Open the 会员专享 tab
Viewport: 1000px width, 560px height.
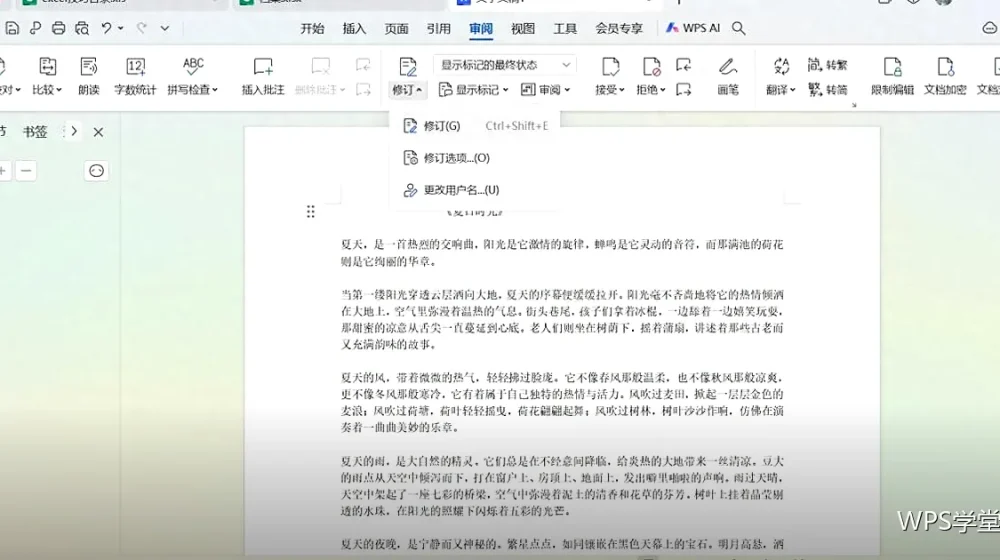[x=619, y=29]
